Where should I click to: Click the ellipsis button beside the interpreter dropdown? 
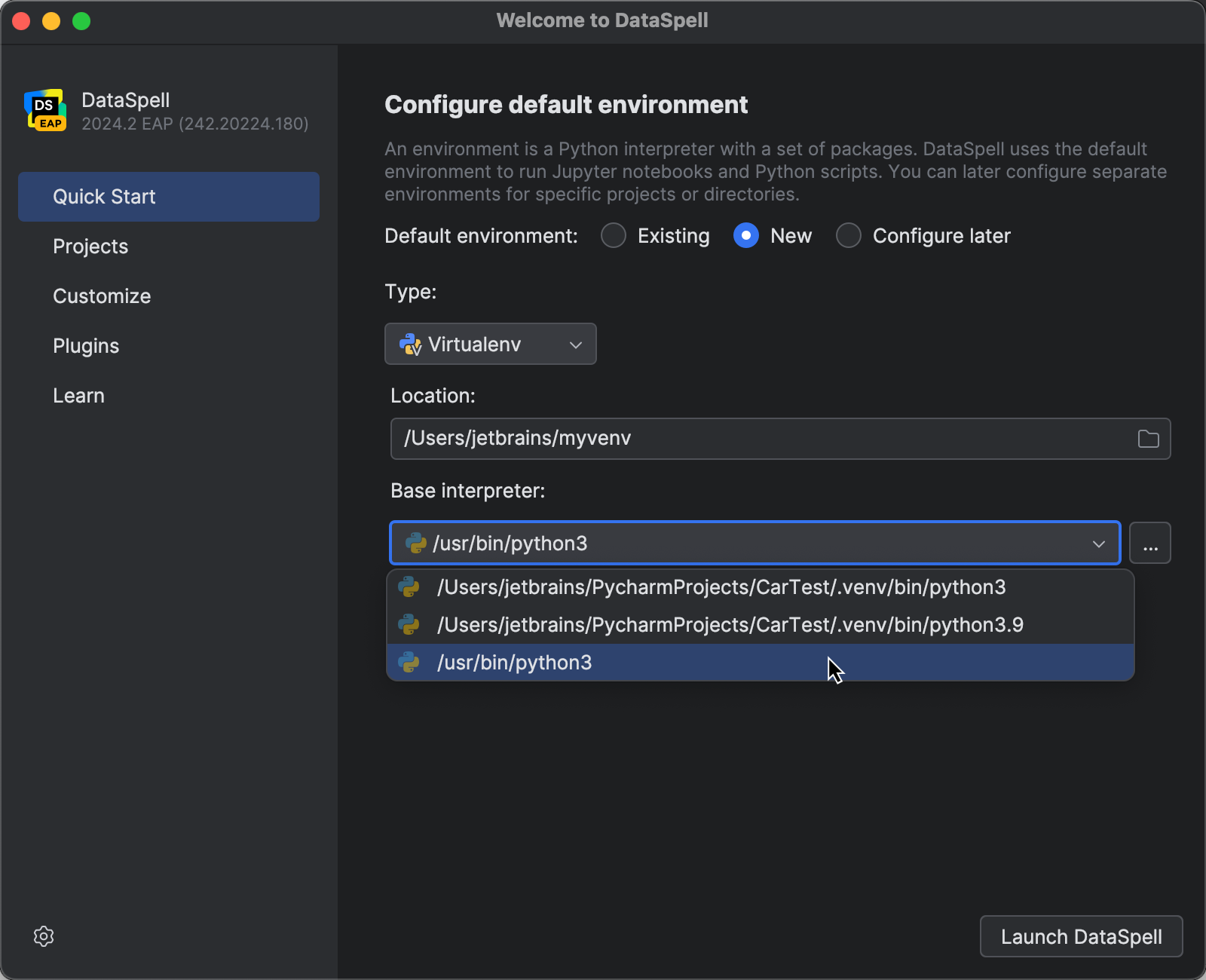[1151, 542]
